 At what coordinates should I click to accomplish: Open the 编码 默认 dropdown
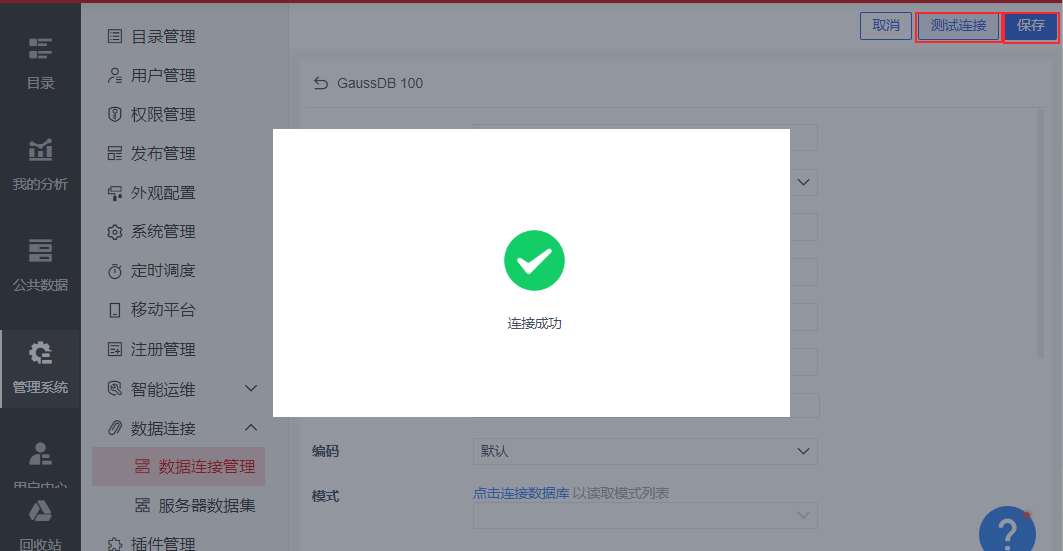(645, 451)
